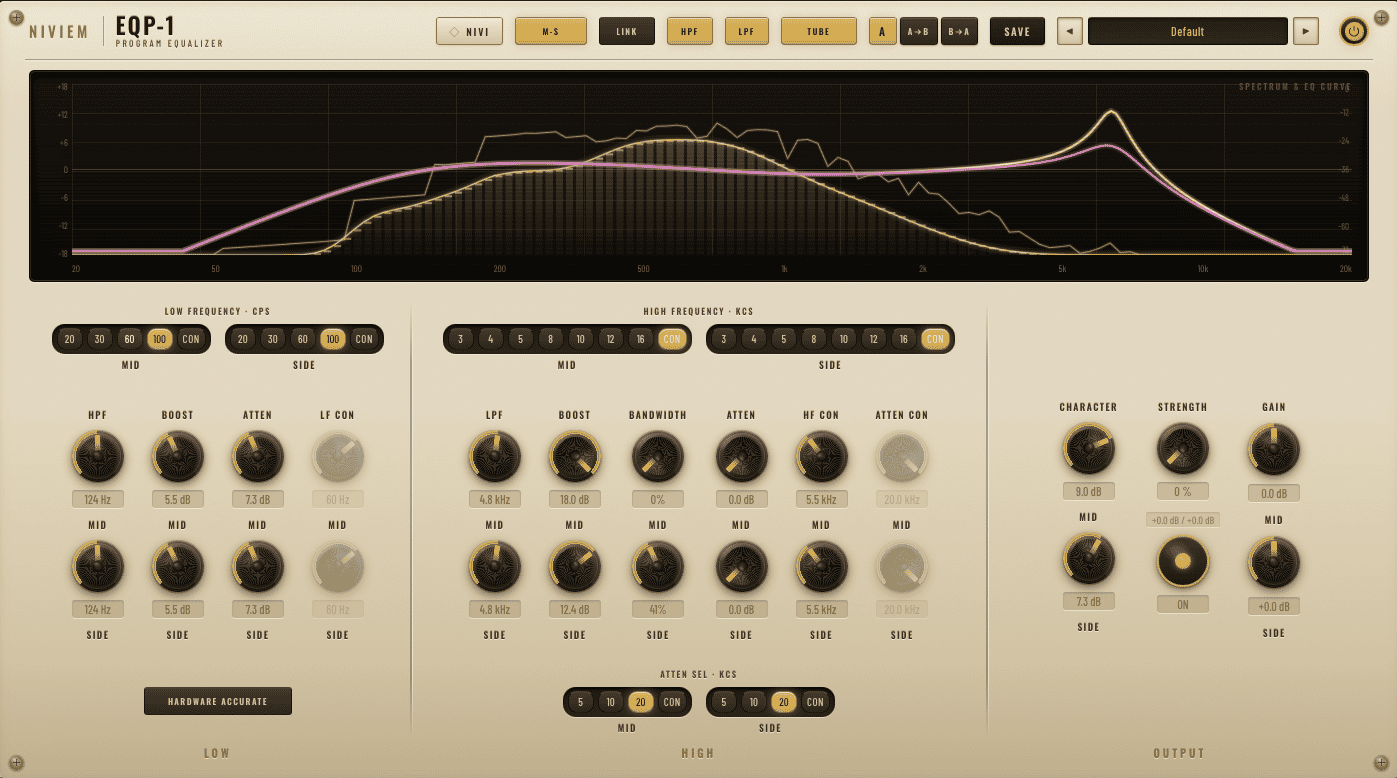Click the low BOOST SIDE knob

pos(178,567)
